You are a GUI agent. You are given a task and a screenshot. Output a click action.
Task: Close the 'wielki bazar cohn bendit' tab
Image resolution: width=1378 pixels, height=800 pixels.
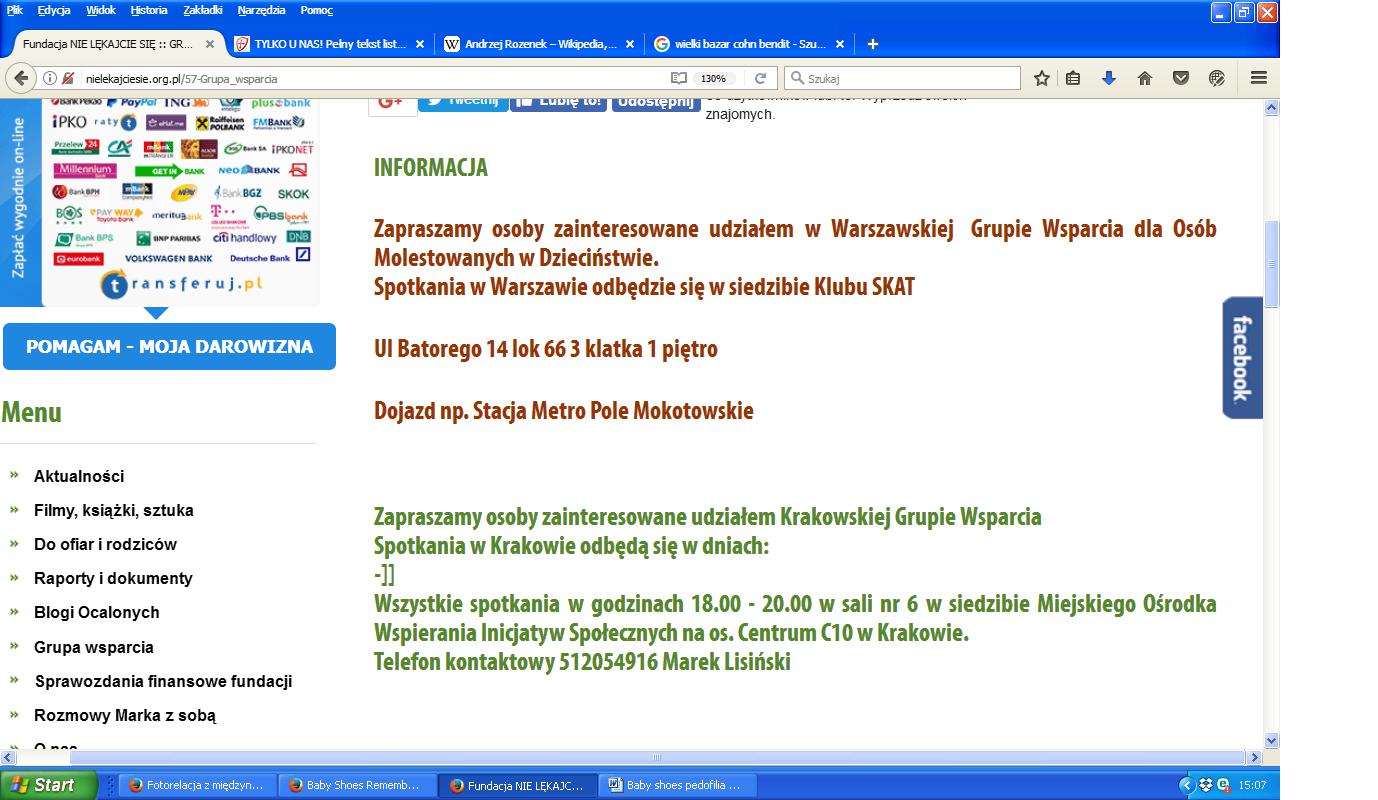[840, 44]
